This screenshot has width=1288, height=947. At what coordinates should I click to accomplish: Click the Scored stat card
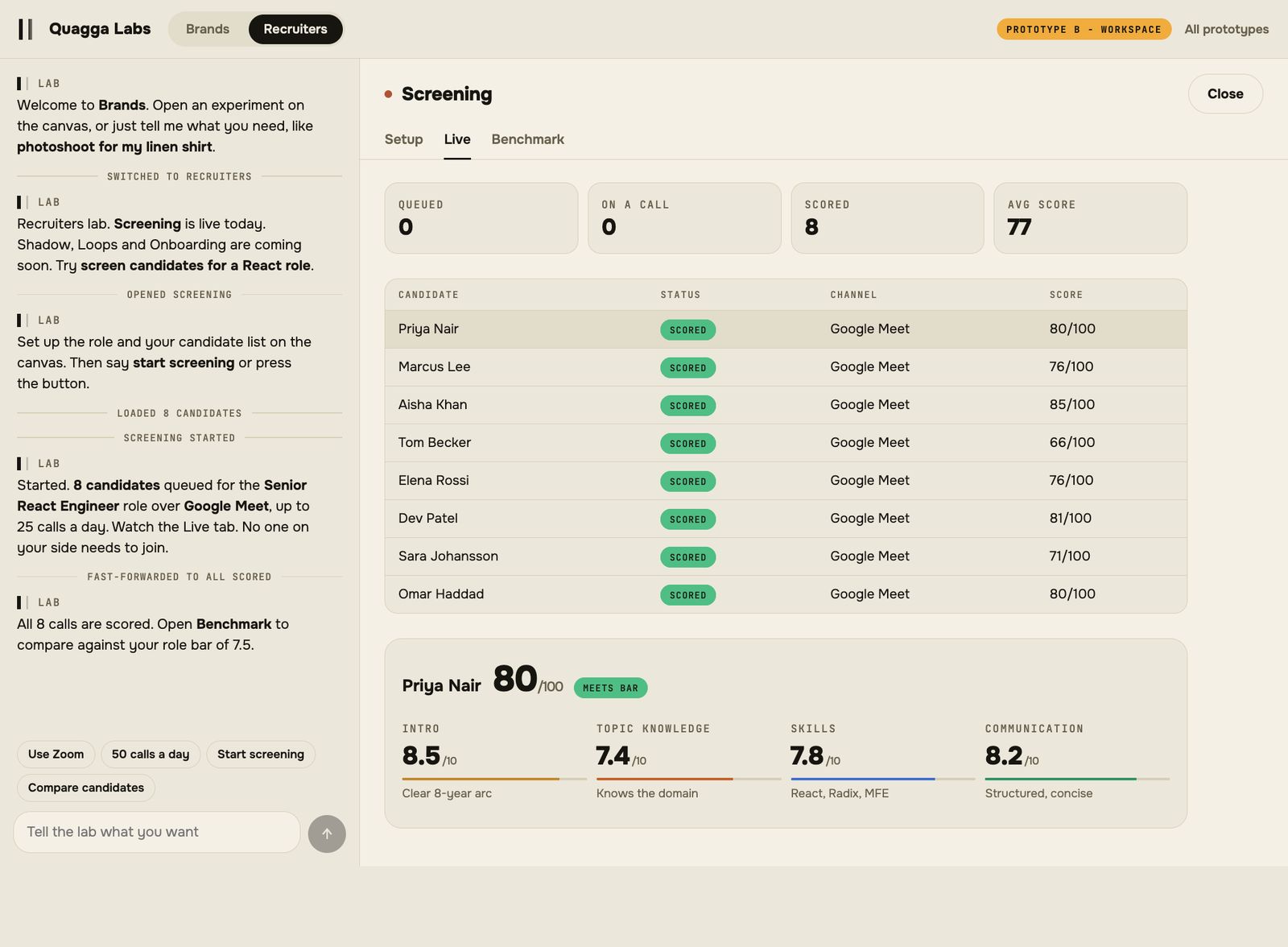pos(887,218)
